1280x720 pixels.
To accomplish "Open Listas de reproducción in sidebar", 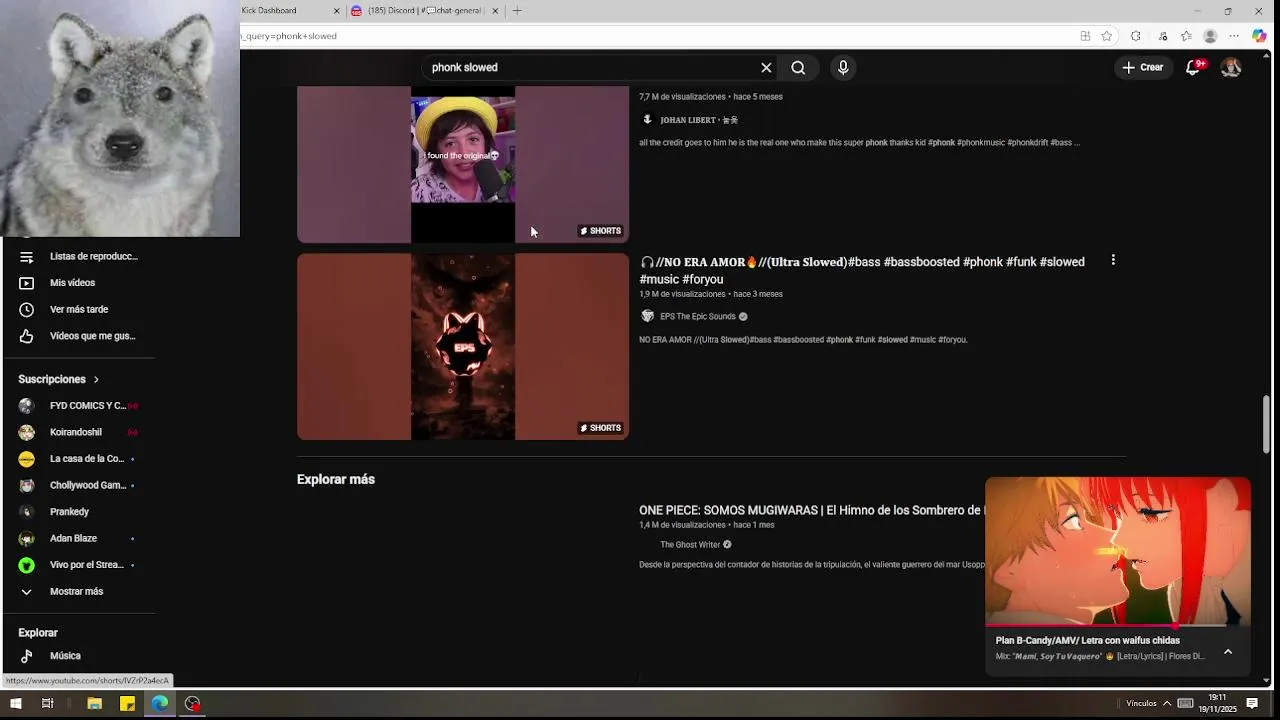I will [x=80, y=257].
